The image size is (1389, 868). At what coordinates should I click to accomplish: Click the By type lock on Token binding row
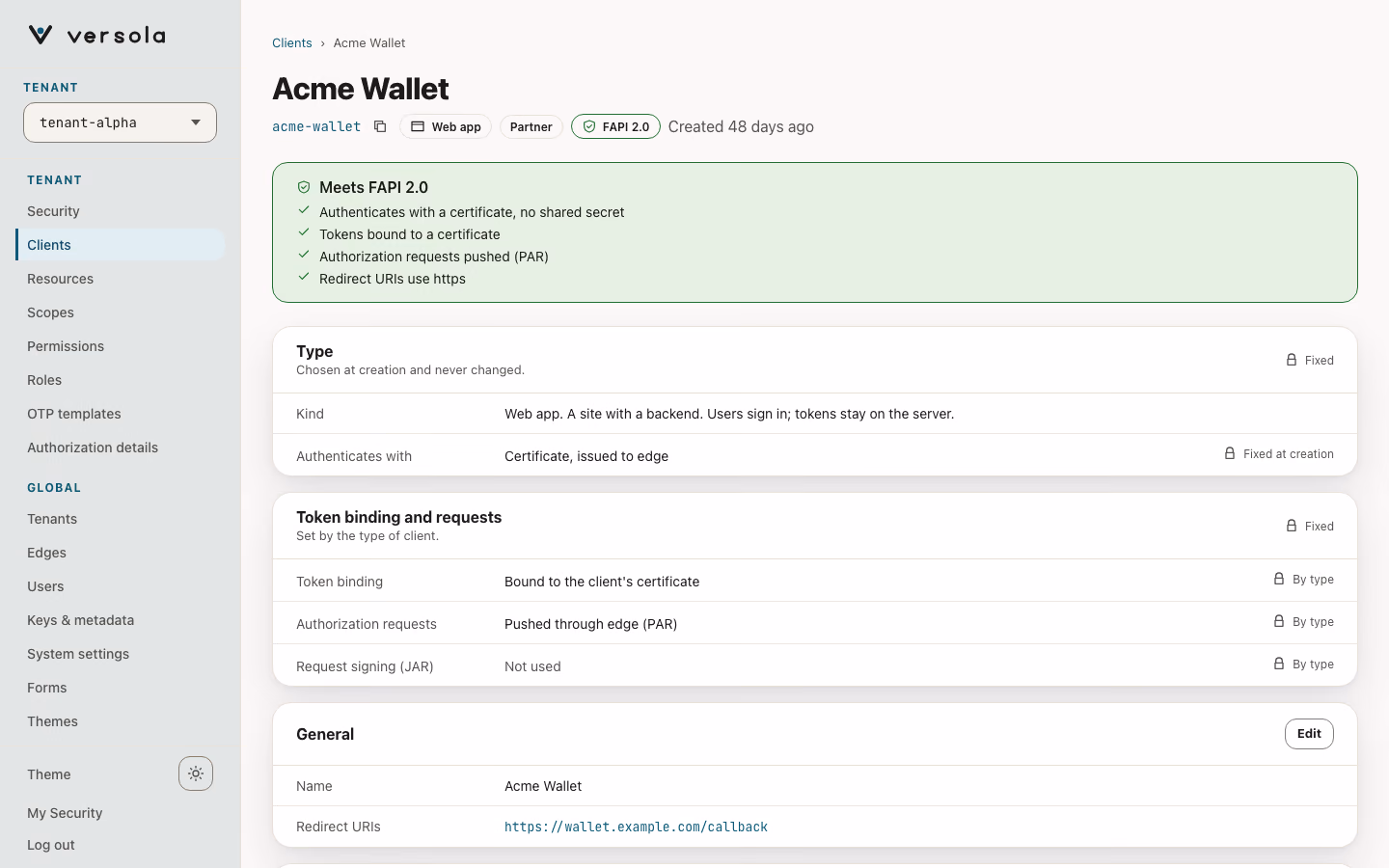pyautogui.click(x=1279, y=579)
